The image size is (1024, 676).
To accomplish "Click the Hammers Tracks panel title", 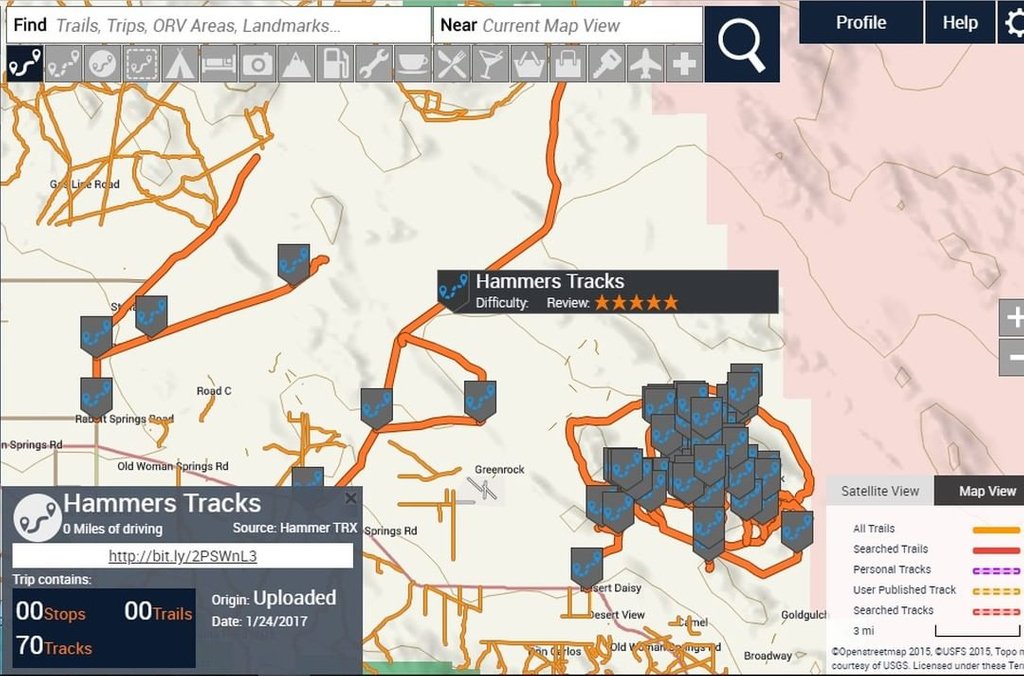I will (162, 504).
